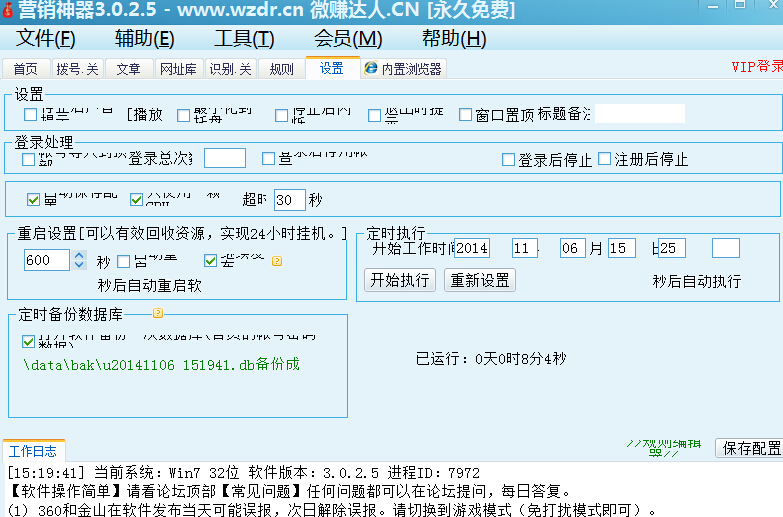This screenshot has width=783, height=517.
Task: Click log line starting [15:19:41] 当前系统
Action: [243, 473]
